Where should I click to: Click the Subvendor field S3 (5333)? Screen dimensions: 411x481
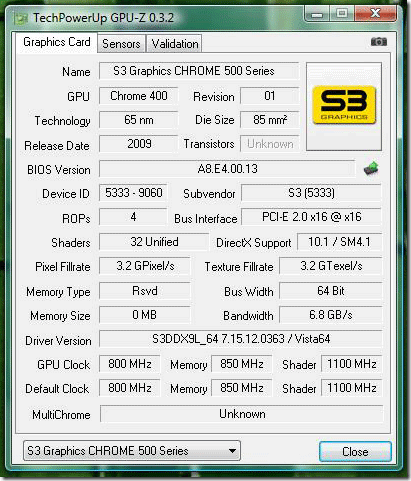[x=311, y=193]
